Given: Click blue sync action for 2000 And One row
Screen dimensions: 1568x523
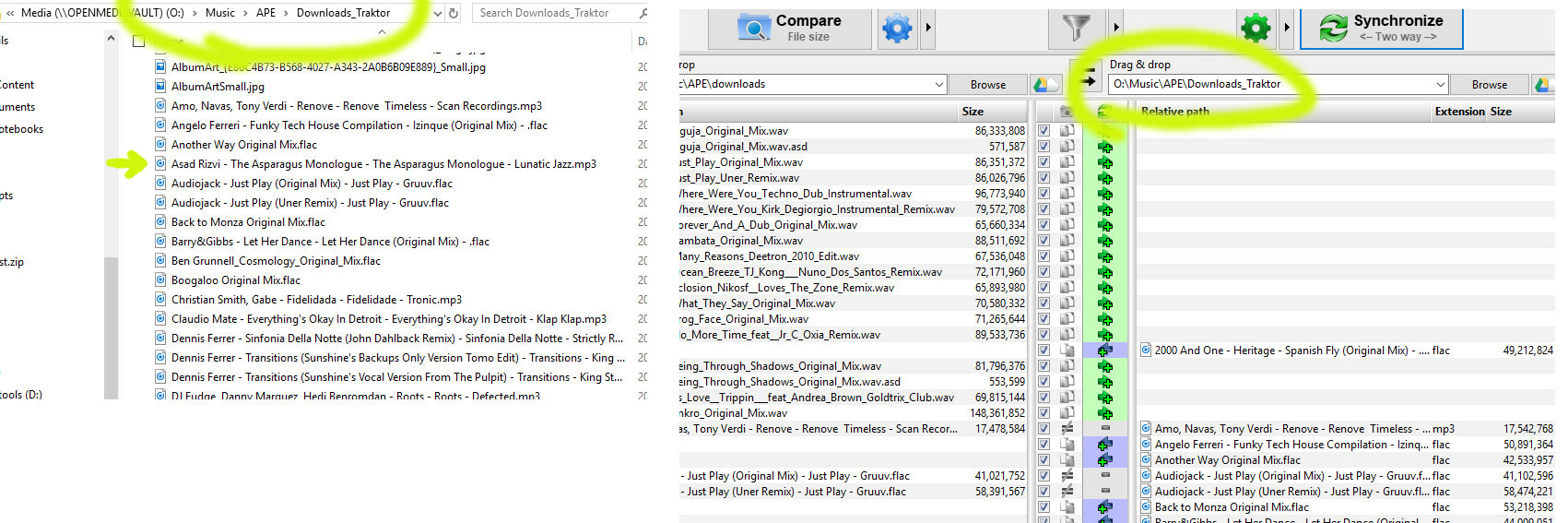Looking at the screenshot, I should 1104,351.
